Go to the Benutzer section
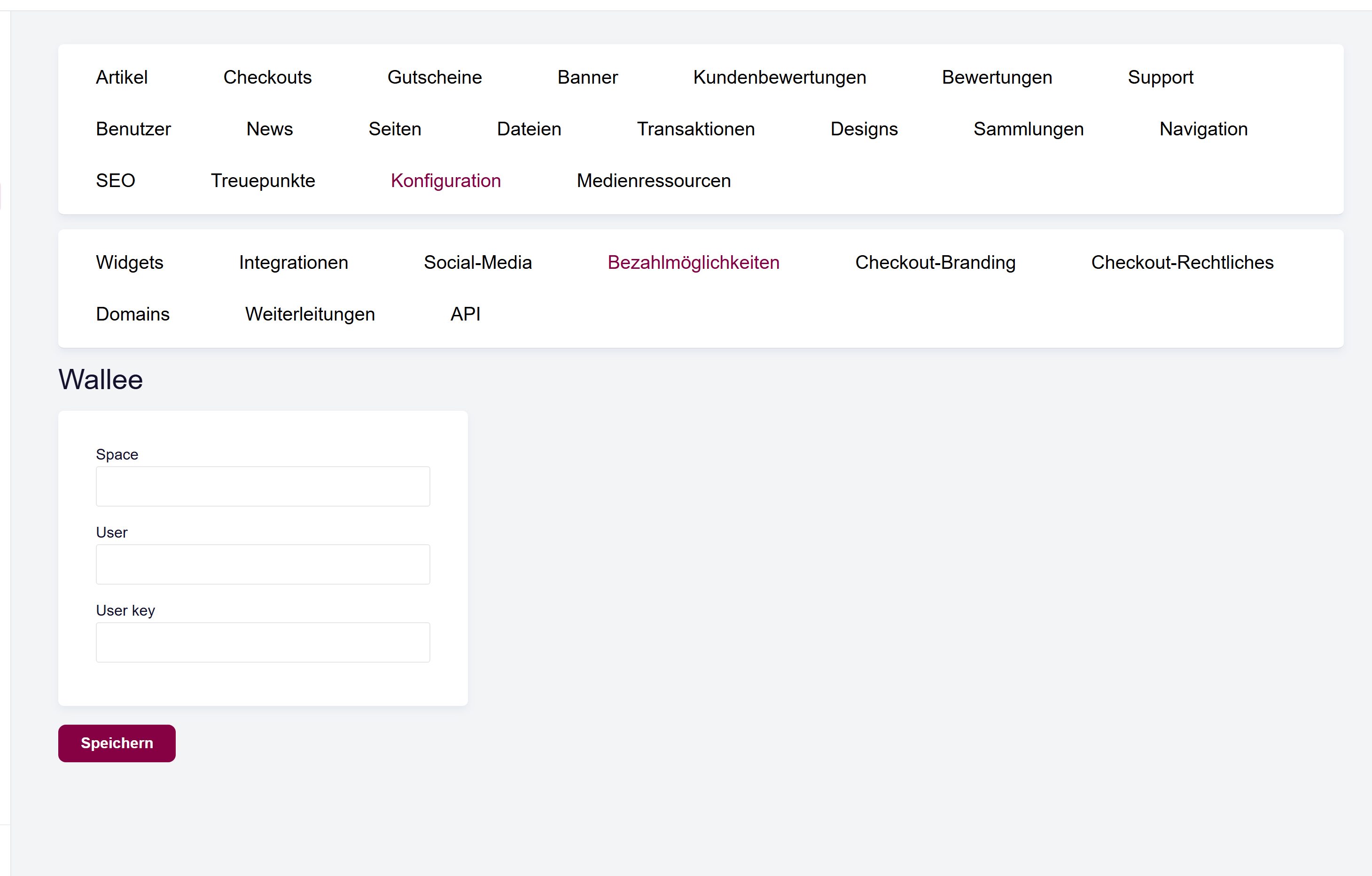 point(133,129)
